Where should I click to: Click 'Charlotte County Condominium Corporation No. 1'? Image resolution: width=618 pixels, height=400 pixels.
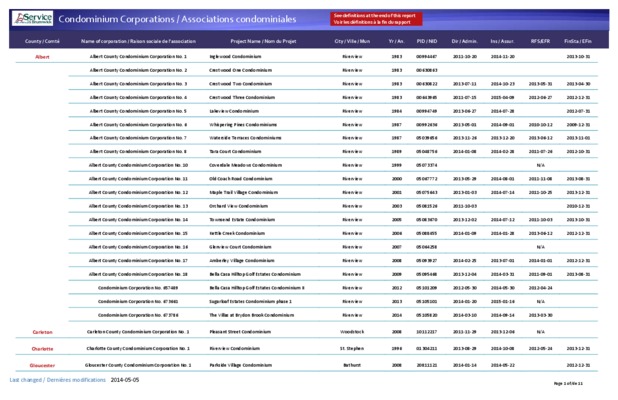tap(138, 348)
